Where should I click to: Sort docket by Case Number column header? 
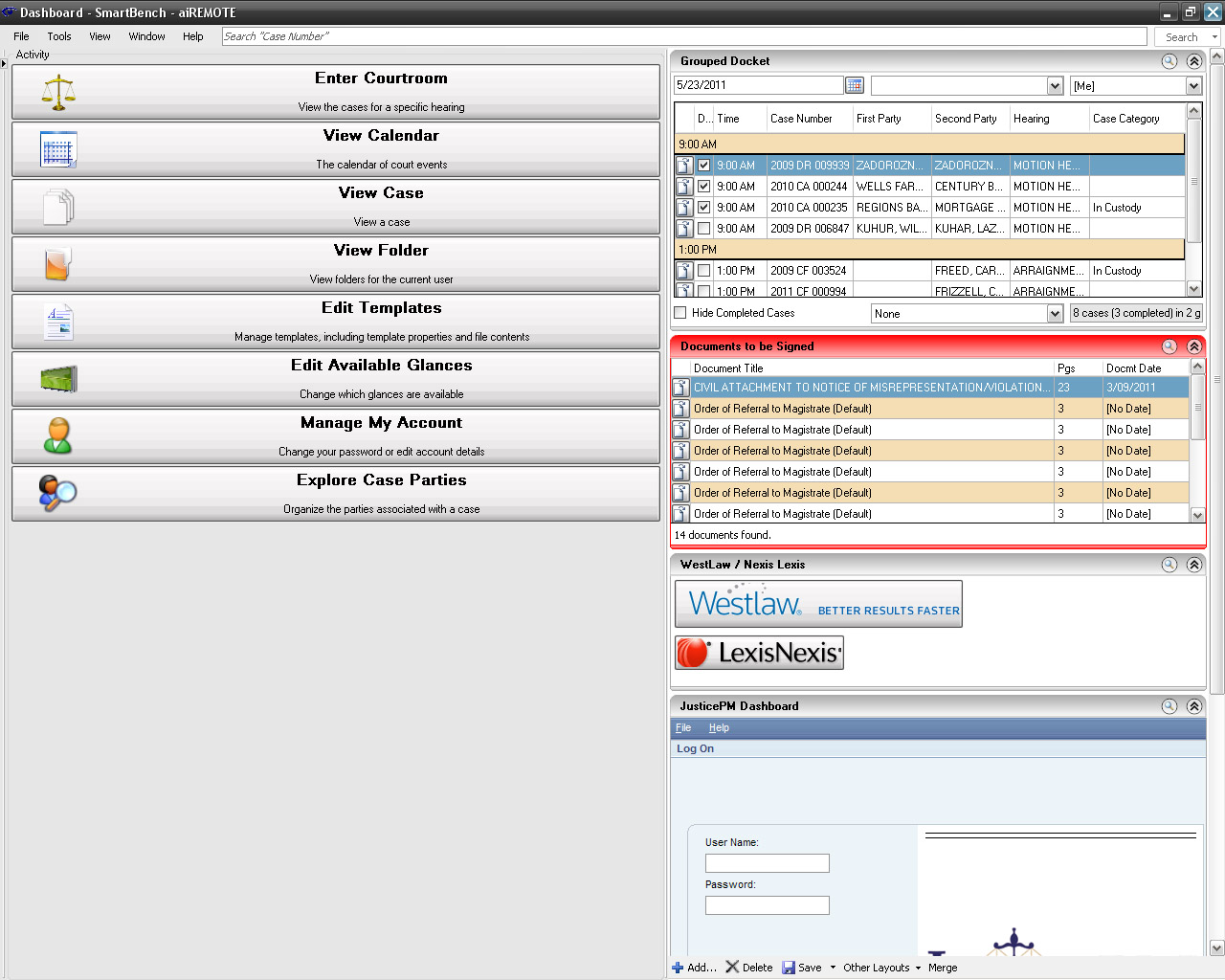[810, 119]
